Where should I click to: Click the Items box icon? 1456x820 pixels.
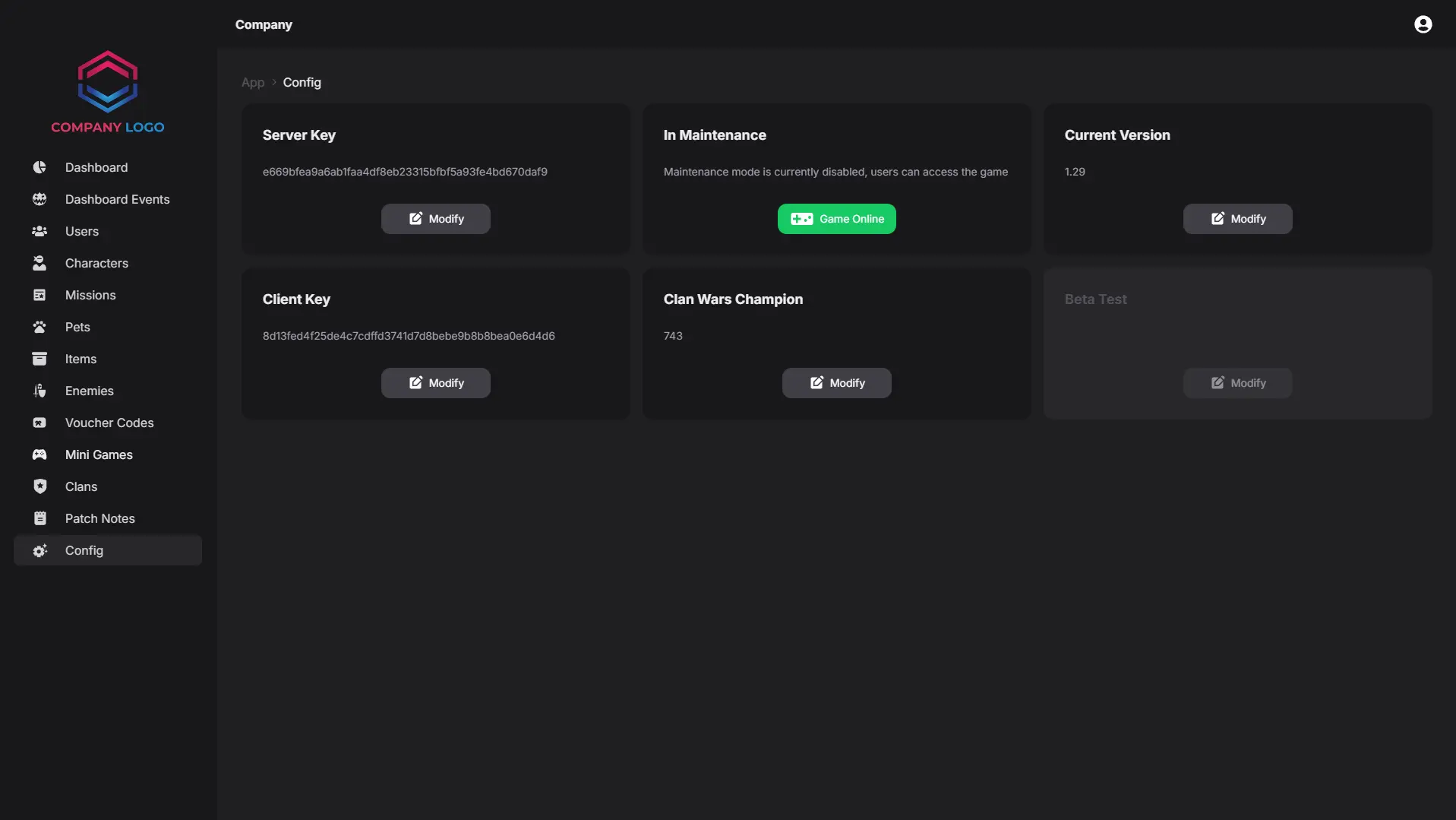(x=39, y=359)
